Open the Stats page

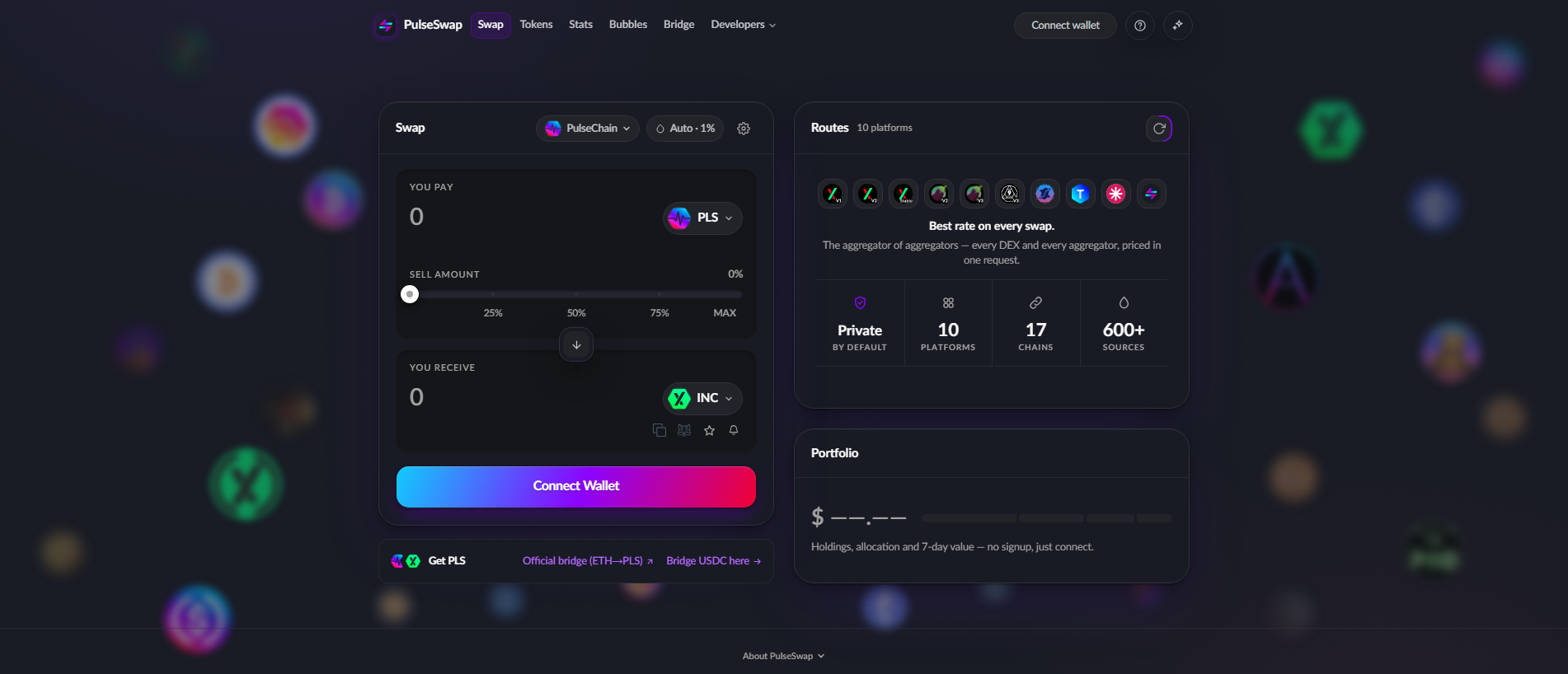pyautogui.click(x=580, y=25)
